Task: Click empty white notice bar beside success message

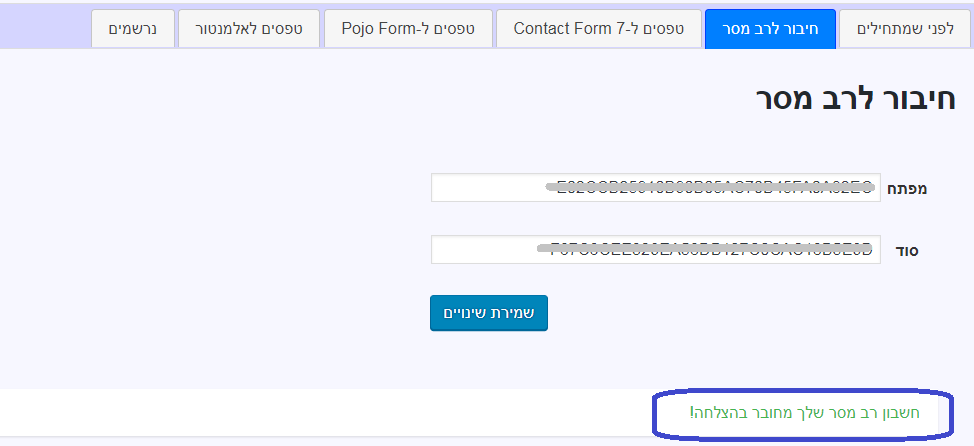Action: pos(300,412)
